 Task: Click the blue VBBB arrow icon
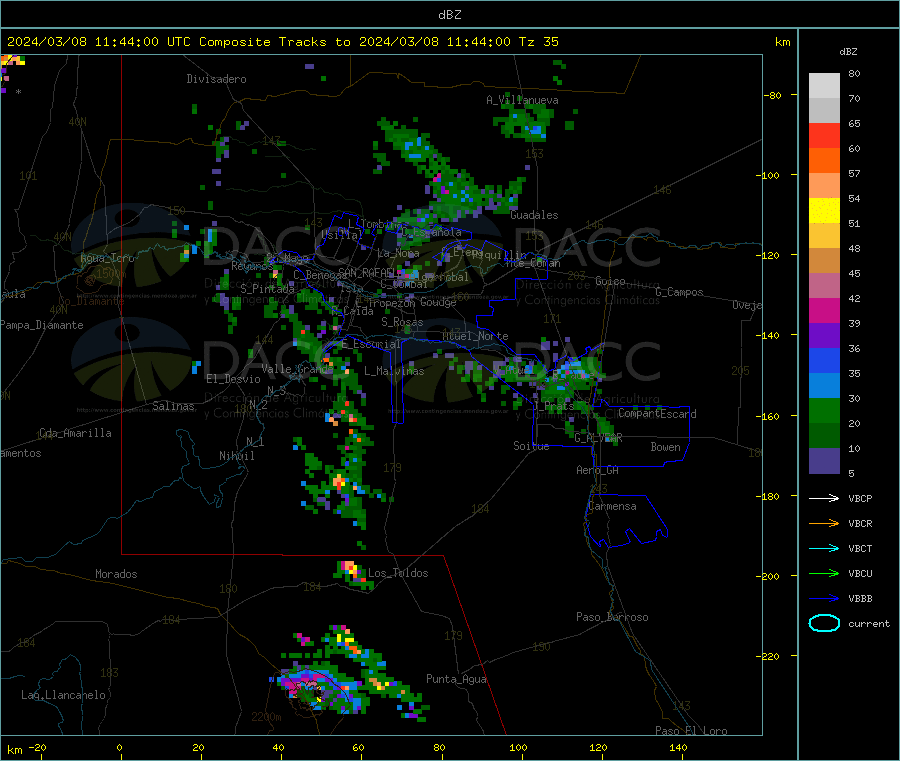tap(824, 598)
